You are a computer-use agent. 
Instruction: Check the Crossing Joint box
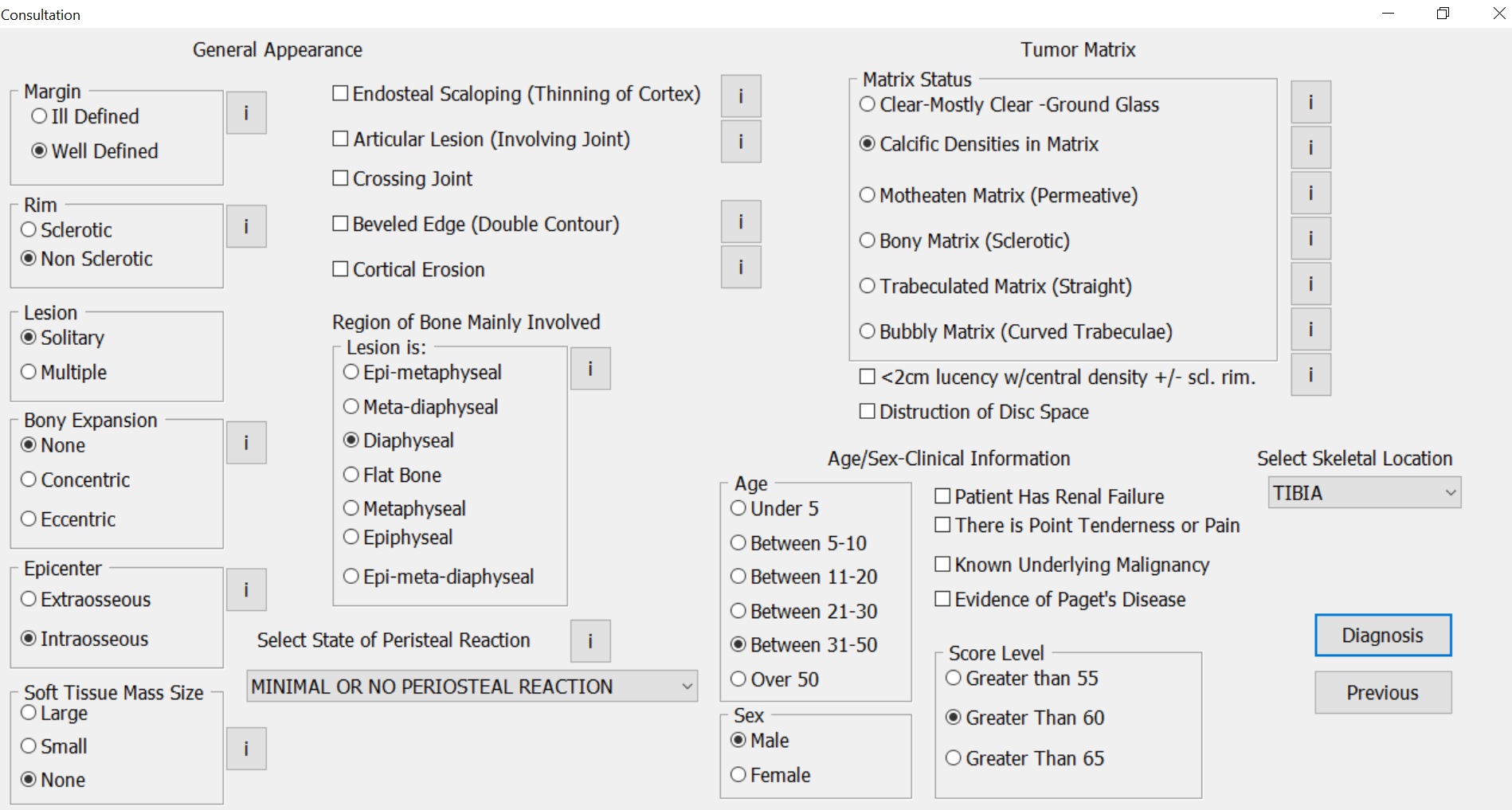coord(402,178)
